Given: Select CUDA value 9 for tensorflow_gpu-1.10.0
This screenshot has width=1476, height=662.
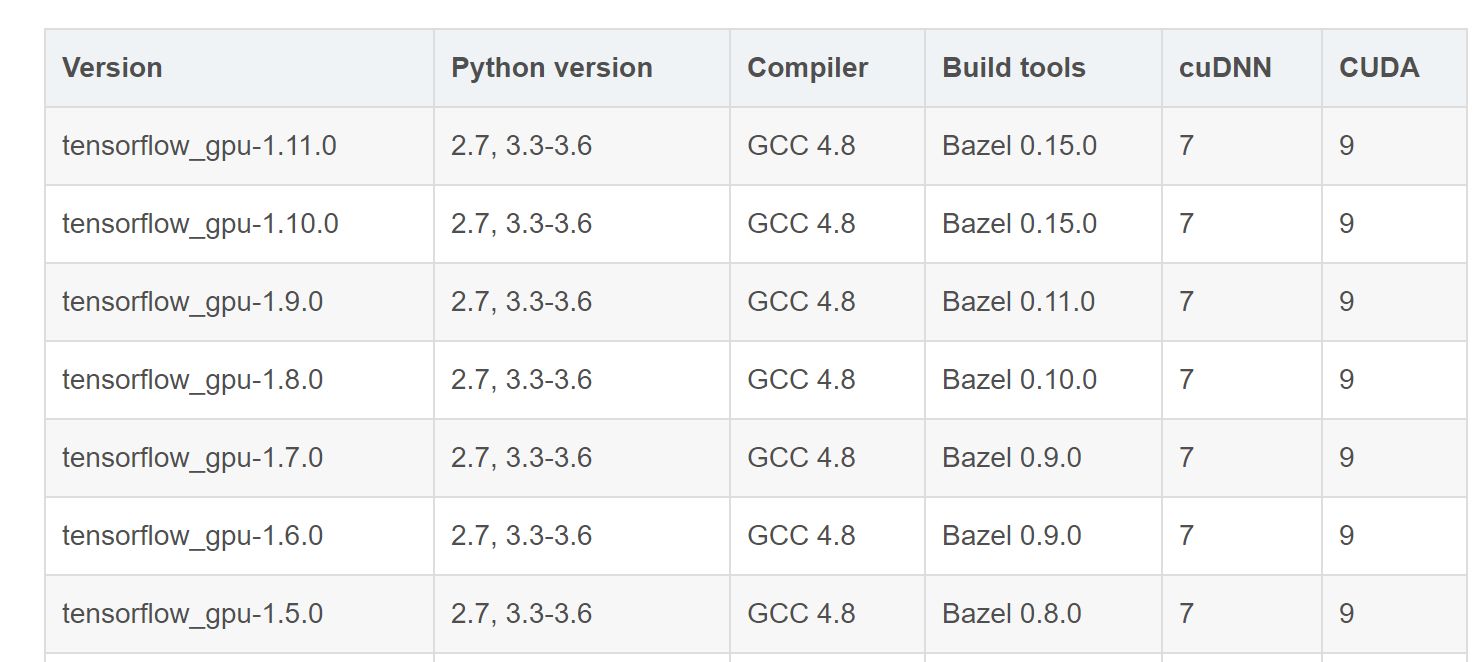Looking at the screenshot, I should pyautogui.click(x=1394, y=224).
